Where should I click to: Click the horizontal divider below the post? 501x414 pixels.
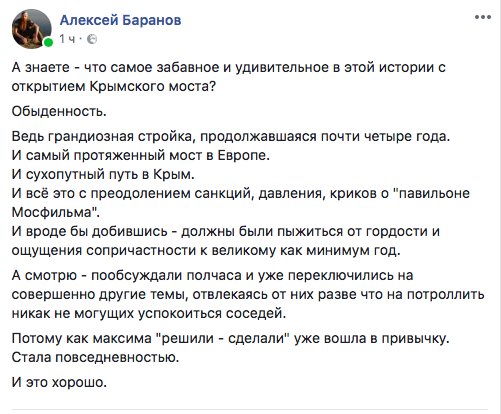(250, 409)
